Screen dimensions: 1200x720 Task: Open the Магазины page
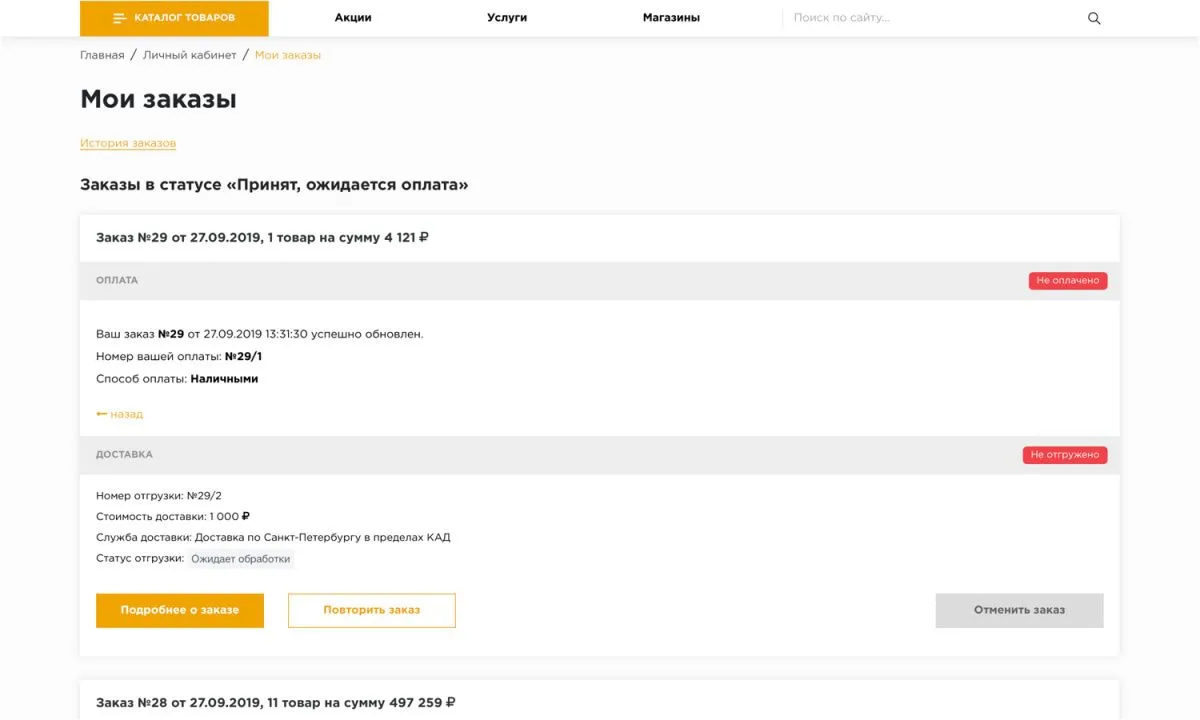click(671, 18)
